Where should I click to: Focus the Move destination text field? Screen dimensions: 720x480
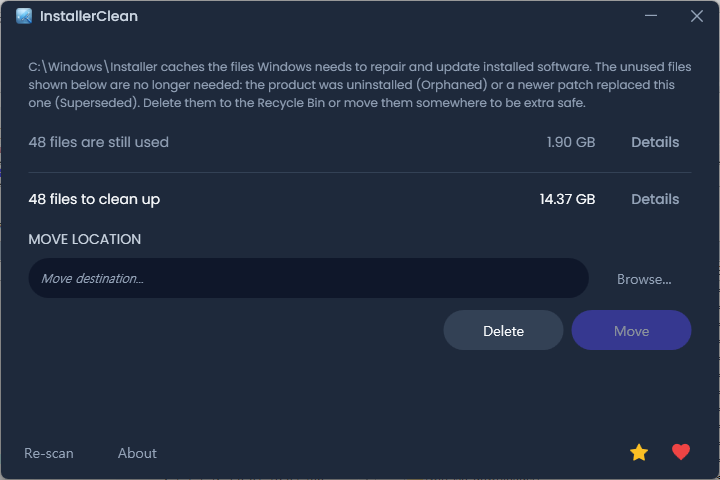point(309,278)
